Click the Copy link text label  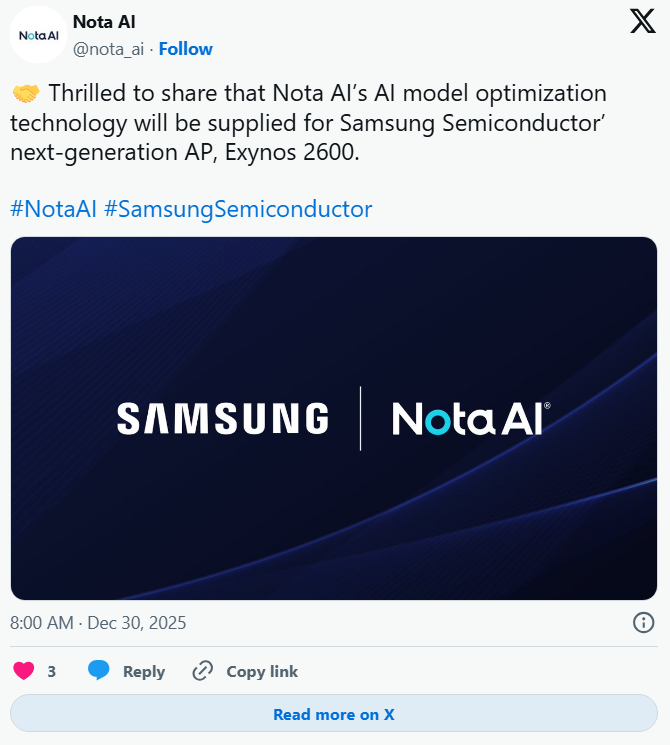(262, 672)
